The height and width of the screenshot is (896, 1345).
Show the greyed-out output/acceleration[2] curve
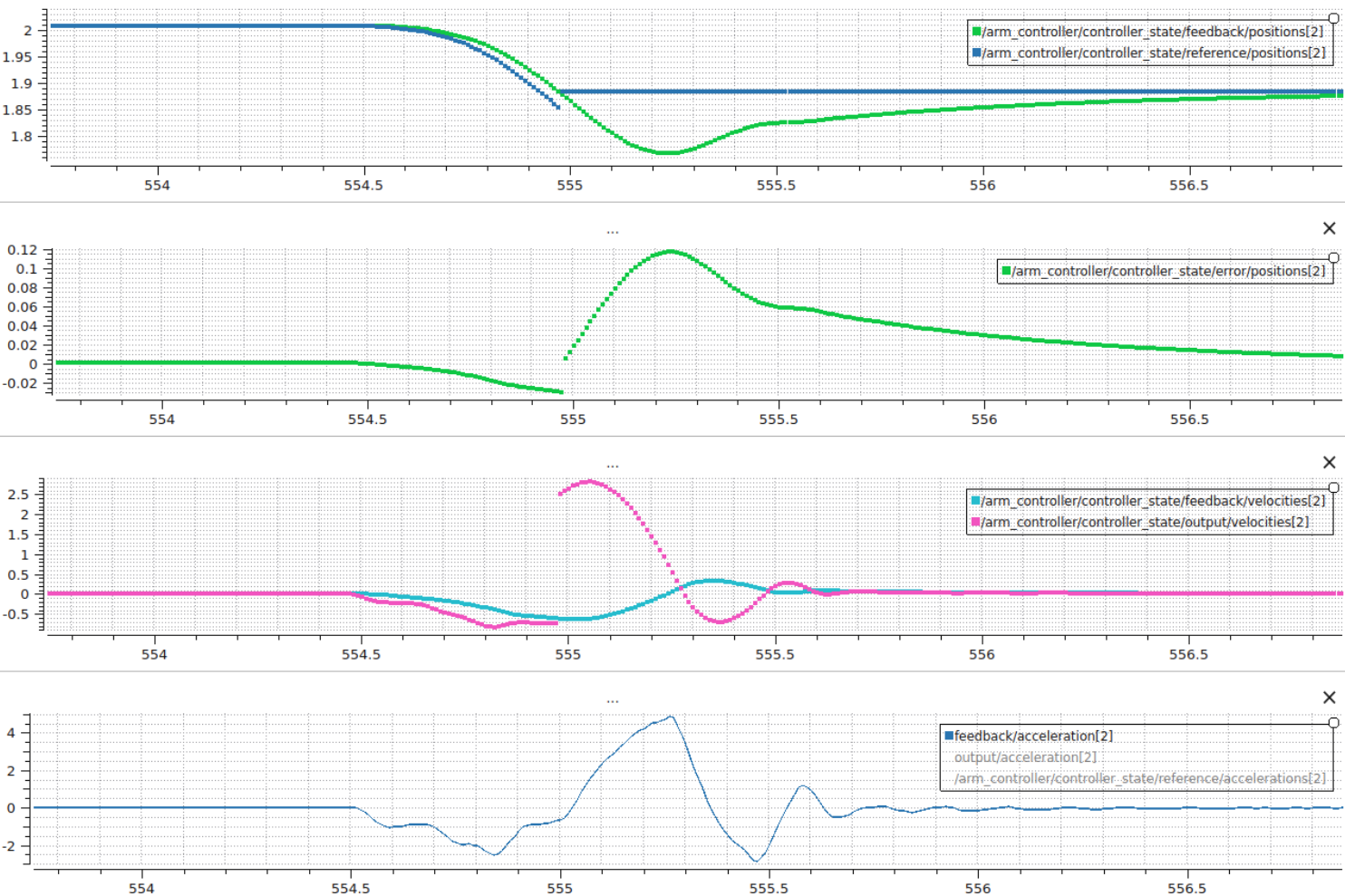coord(1025,757)
